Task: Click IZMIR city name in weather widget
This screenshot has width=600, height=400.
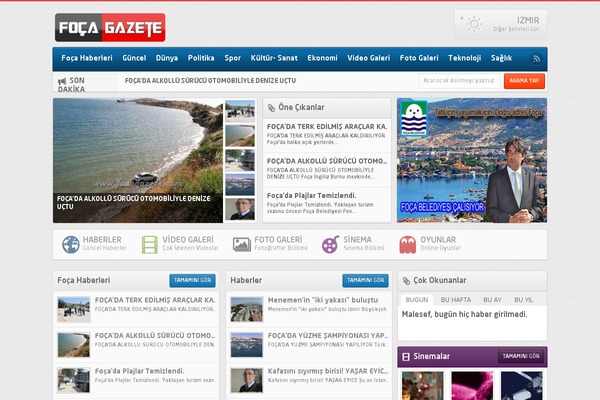Action: [528, 20]
